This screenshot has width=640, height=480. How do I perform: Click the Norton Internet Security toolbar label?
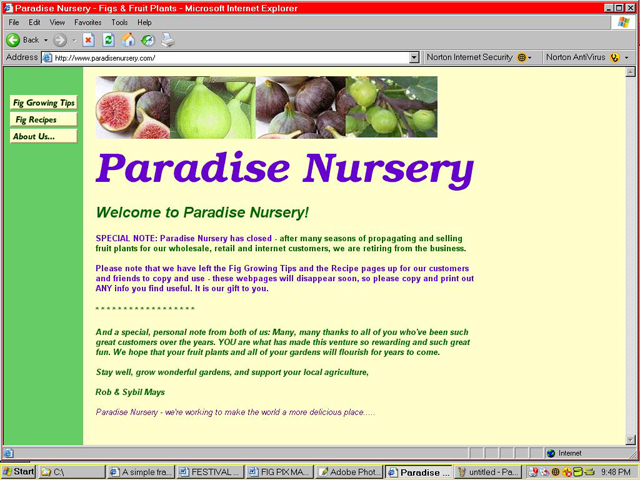tap(469, 57)
